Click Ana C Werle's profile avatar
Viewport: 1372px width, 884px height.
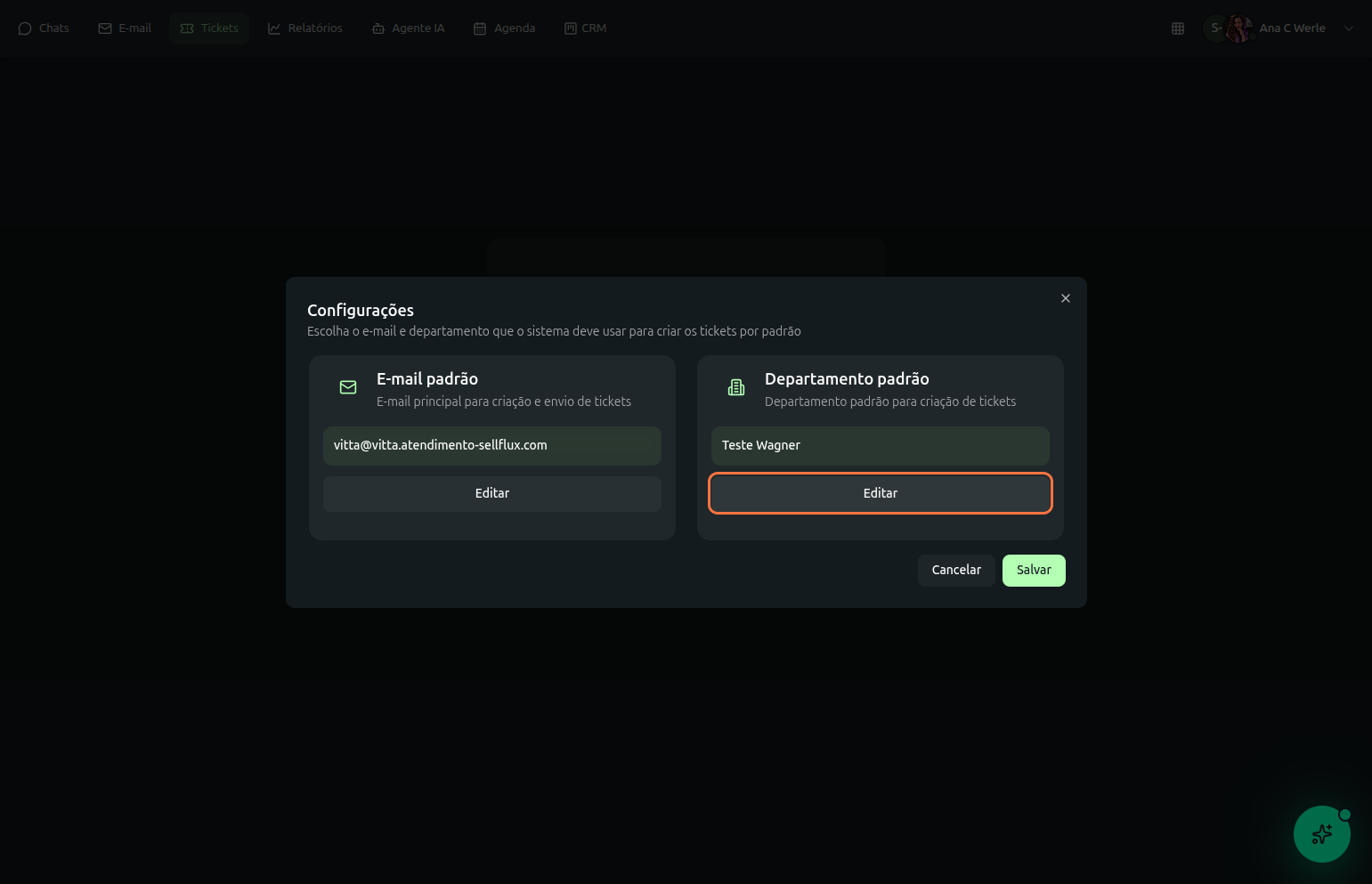tap(1238, 28)
